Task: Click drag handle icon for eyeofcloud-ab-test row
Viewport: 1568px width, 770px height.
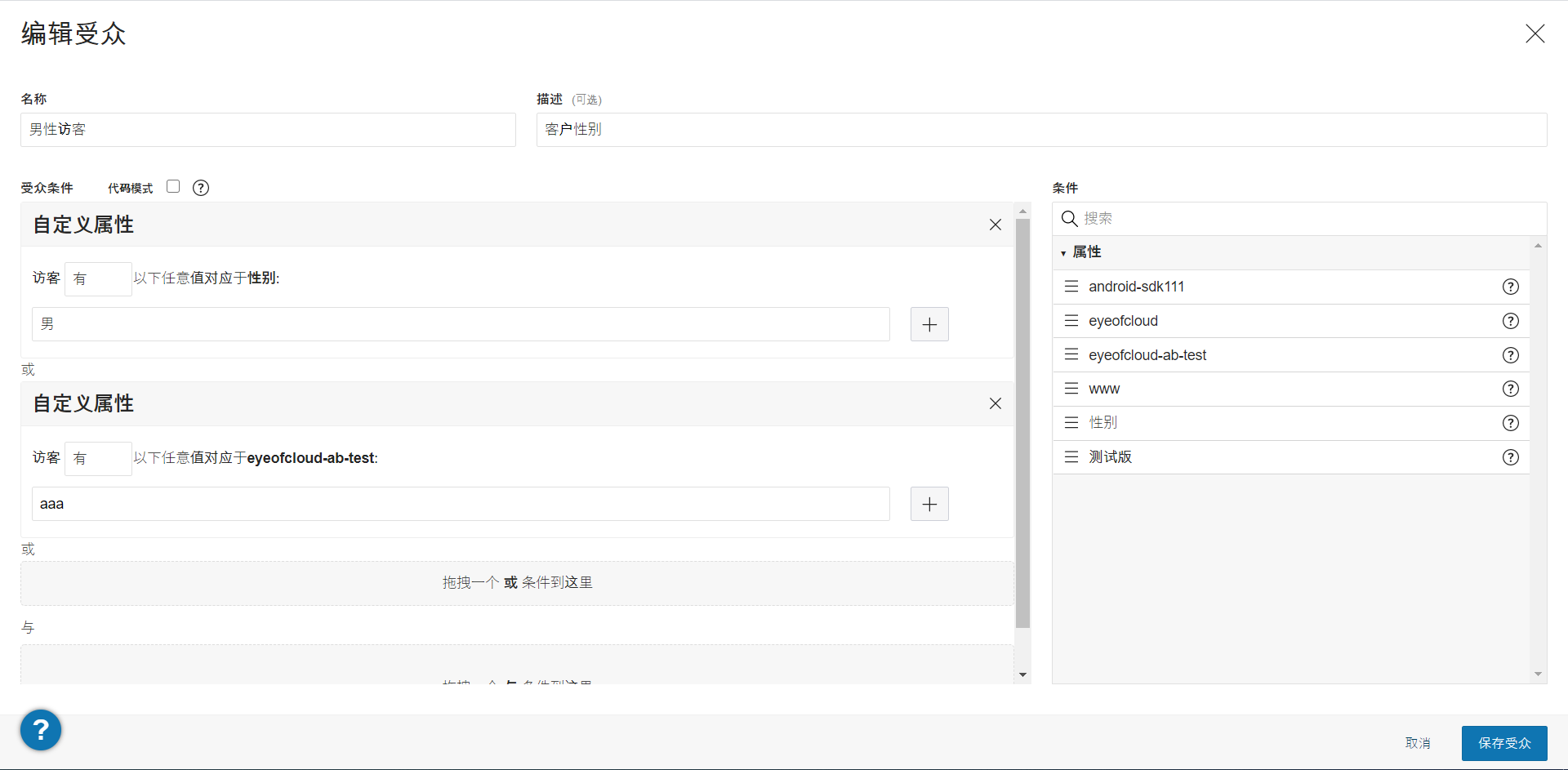Action: click(1071, 355)
